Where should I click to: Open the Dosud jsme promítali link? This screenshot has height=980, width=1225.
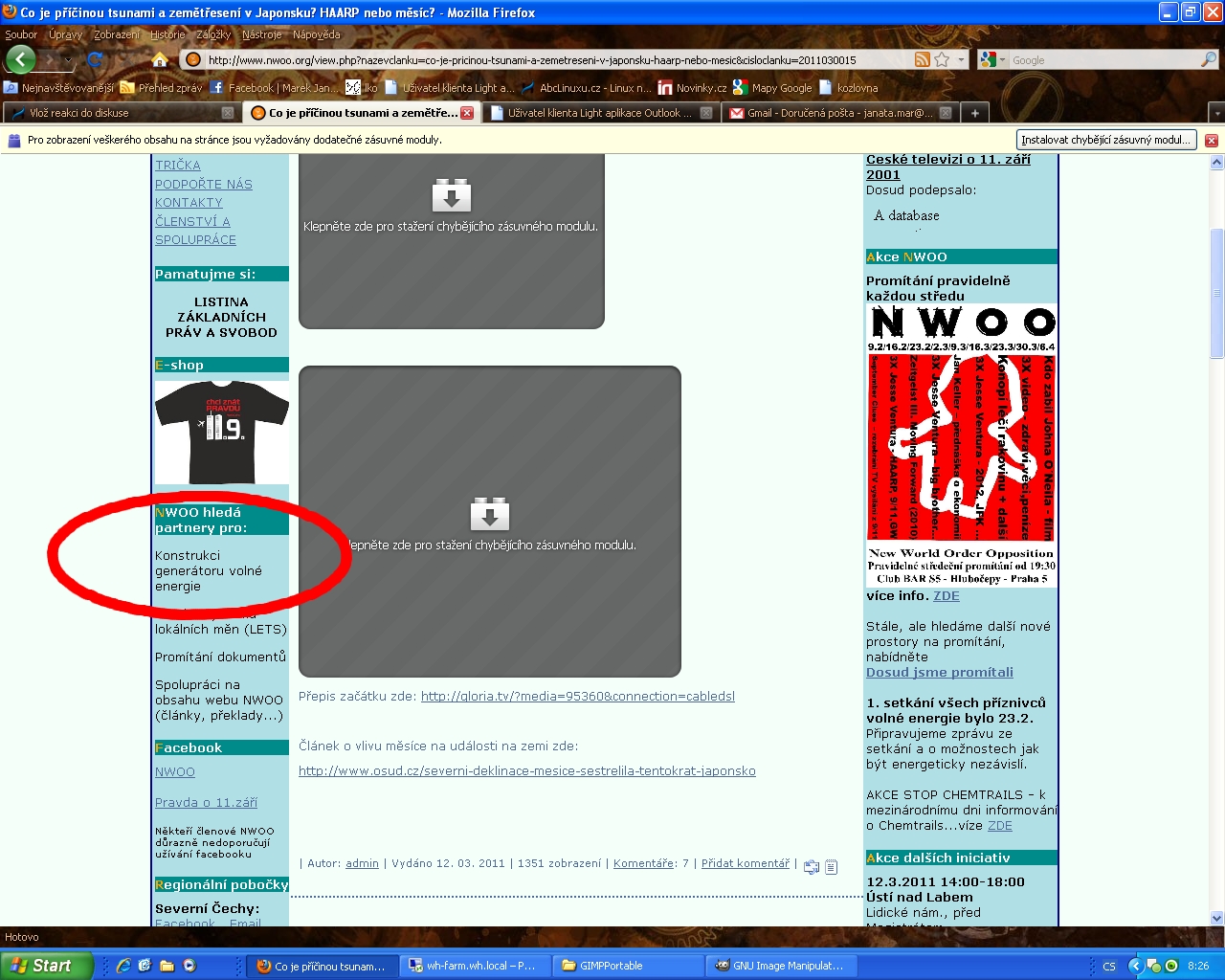tap(940, 672)
